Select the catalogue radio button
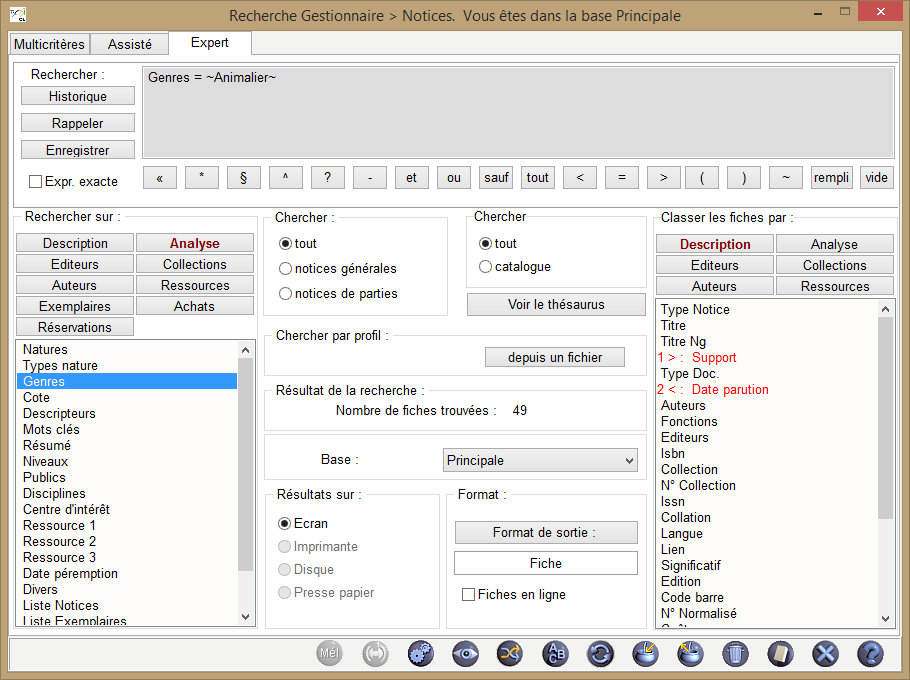 [486, 267]
